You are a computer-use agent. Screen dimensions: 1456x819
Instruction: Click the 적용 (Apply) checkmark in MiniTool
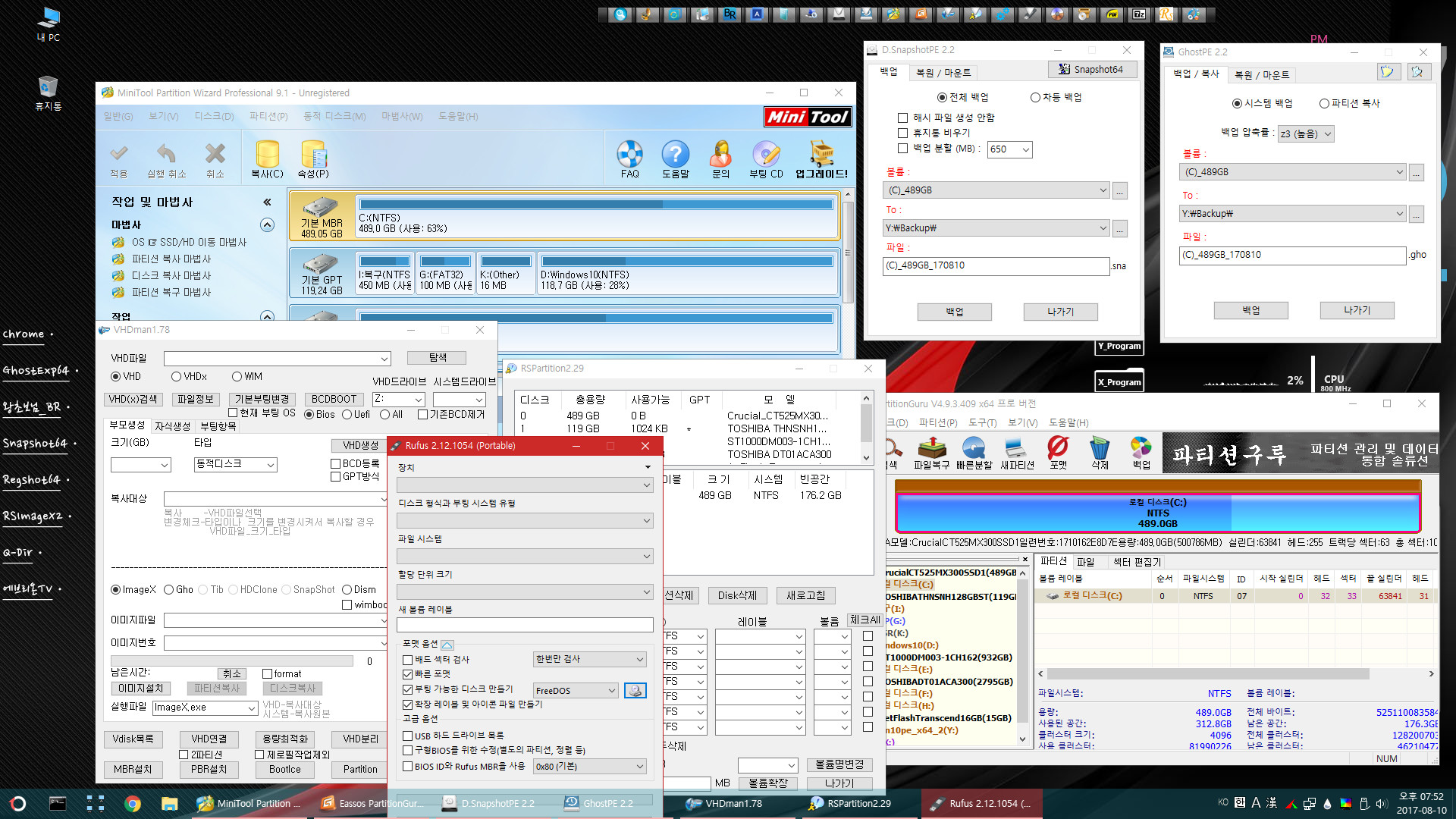pos(119,155)
